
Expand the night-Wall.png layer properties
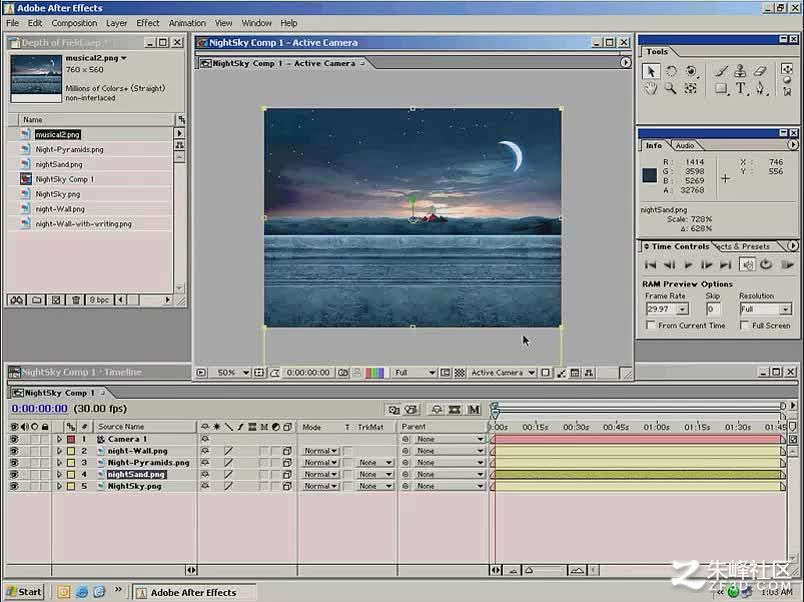click(x=59, y=451)
